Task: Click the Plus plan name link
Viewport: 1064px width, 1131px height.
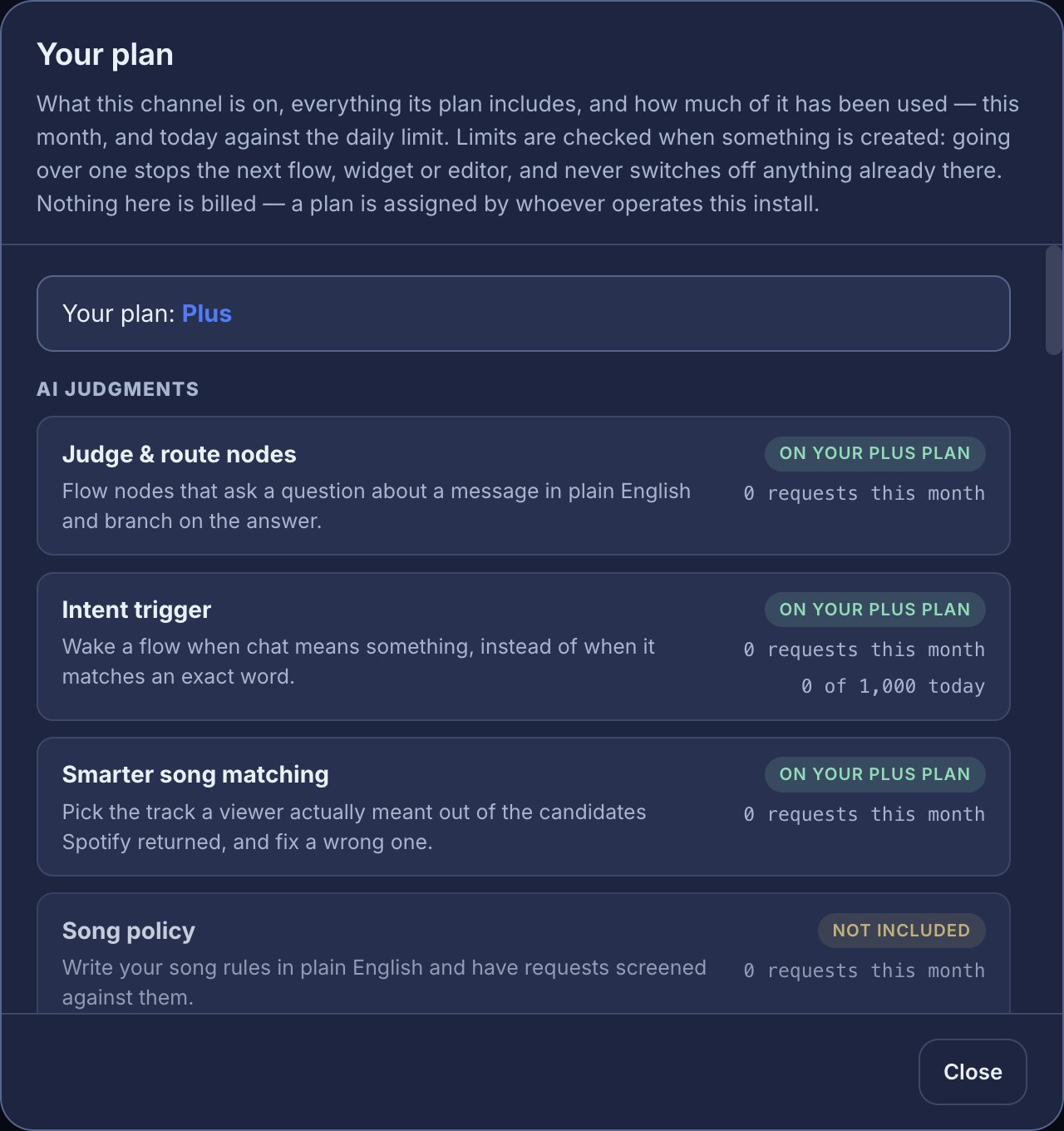Action: click(x=207, y=314)
